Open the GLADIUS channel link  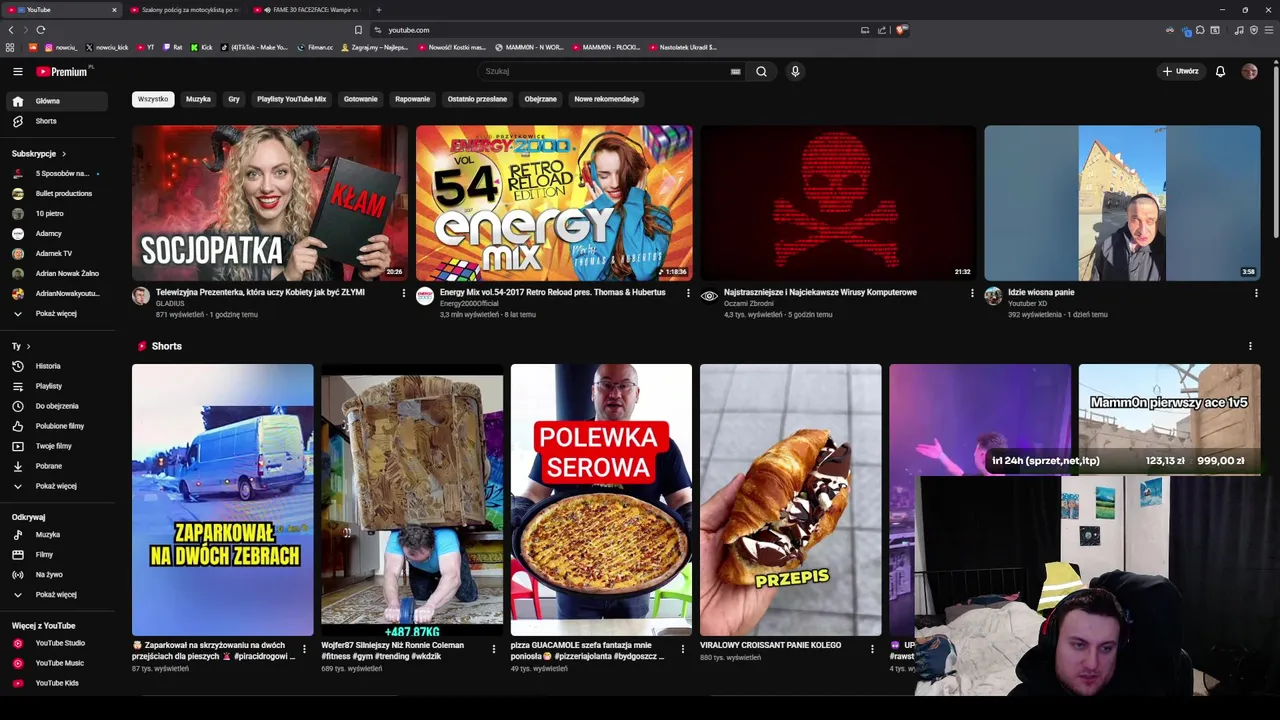pyautogui.click(x=170, y=303)
